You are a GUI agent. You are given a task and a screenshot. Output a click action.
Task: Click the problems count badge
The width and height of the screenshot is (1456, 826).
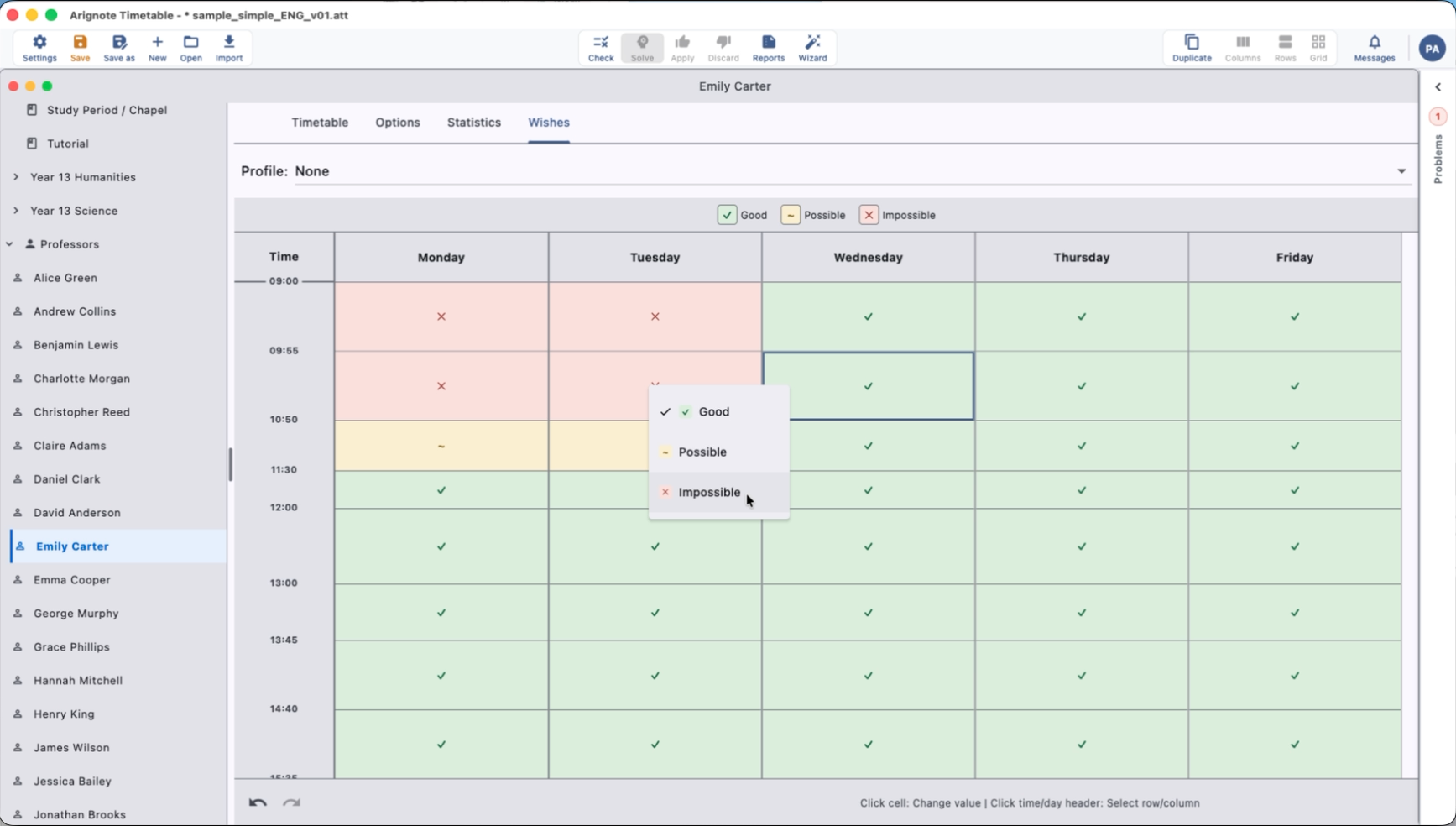tap(1438, 117)
